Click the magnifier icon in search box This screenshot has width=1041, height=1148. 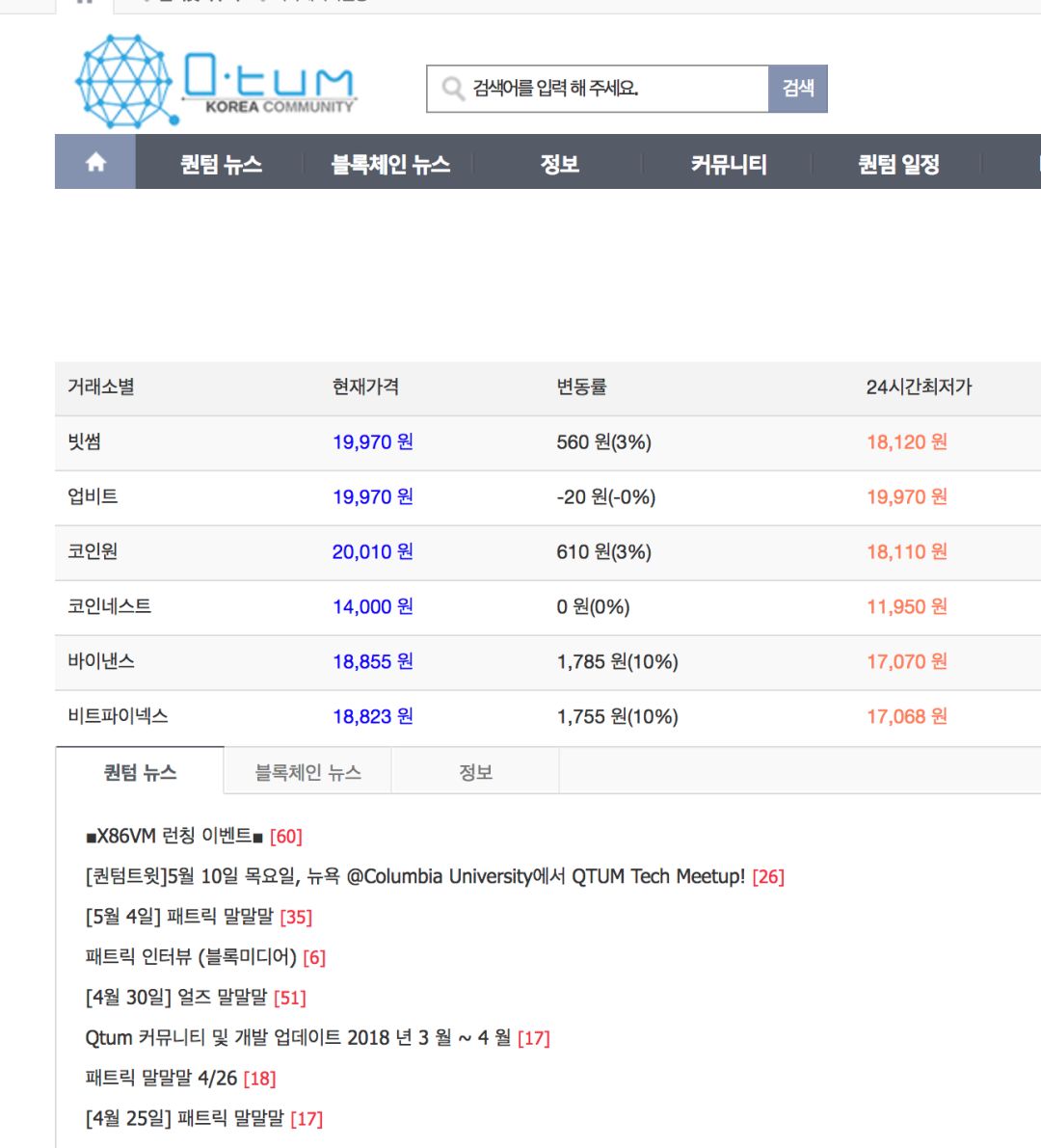(x=453, y=89)
